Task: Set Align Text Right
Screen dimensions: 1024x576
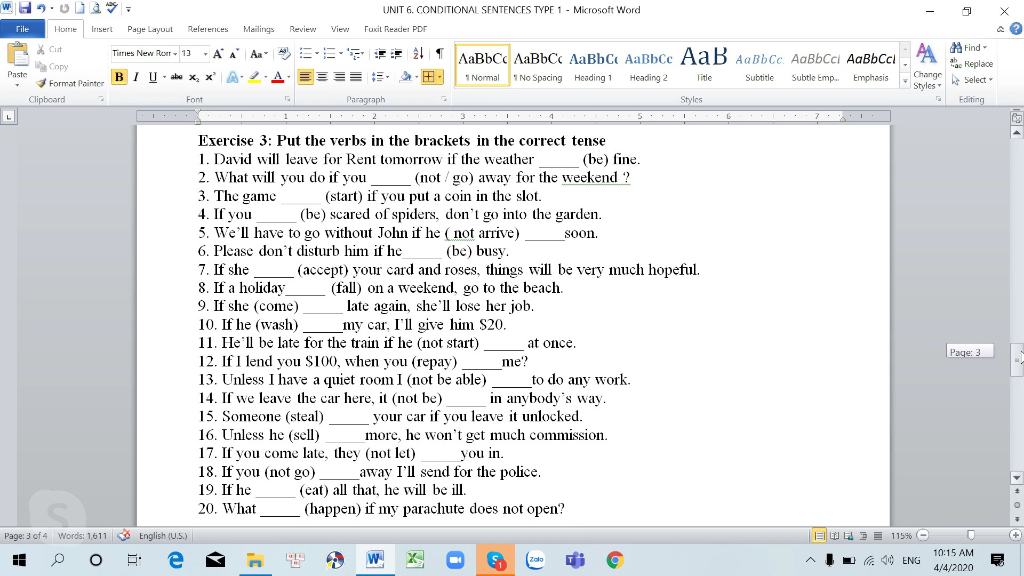Action: click(339, 77)
